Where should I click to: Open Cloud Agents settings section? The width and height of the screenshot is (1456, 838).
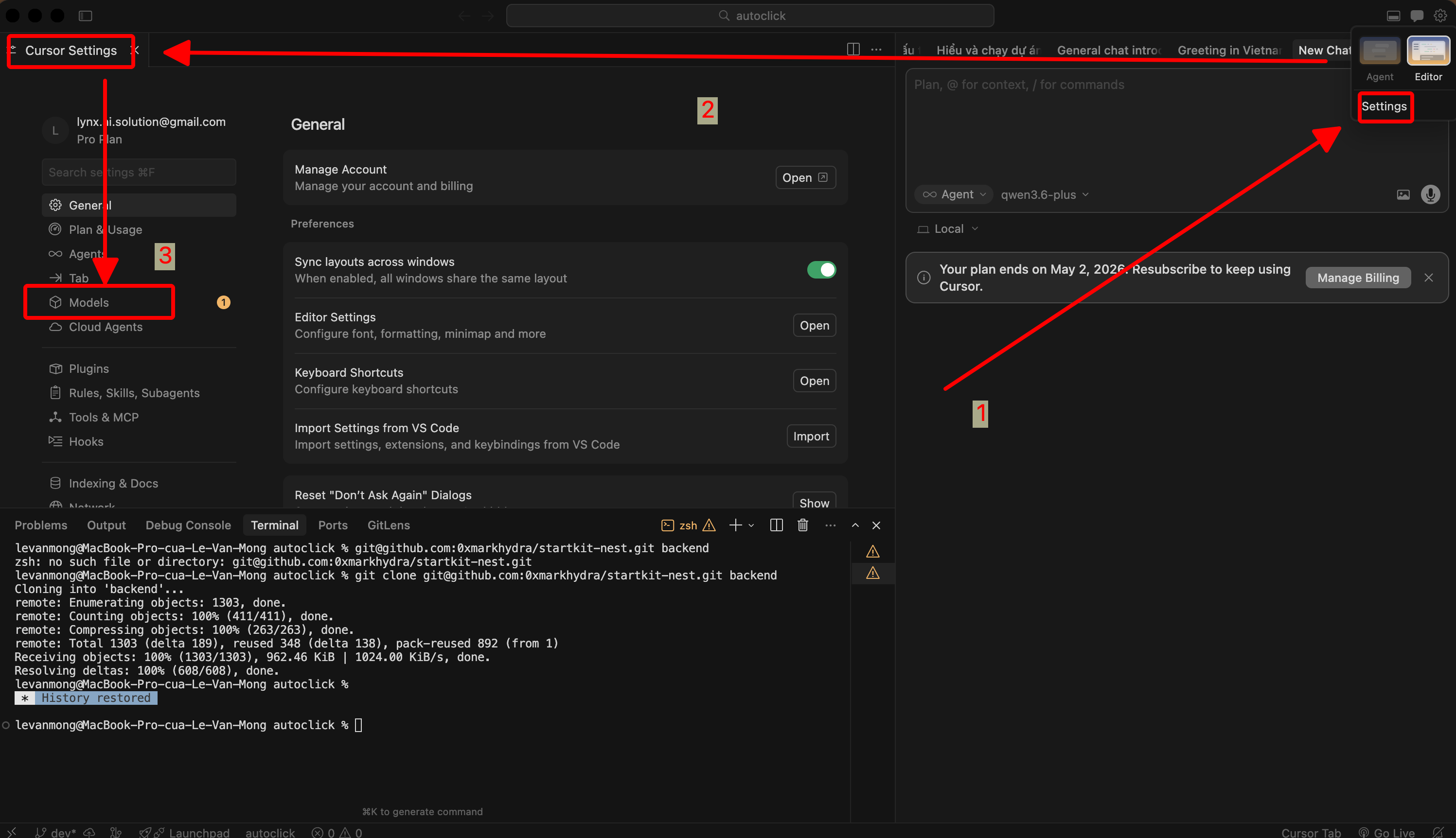click(139, 327)
